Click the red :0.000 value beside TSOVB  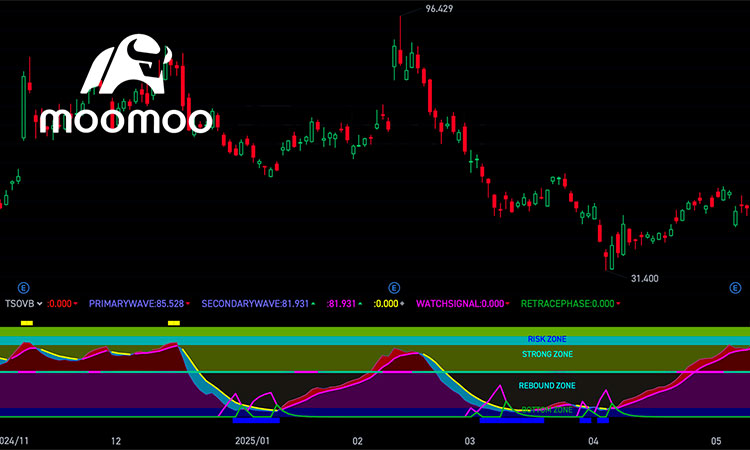(x=59, y=304)
